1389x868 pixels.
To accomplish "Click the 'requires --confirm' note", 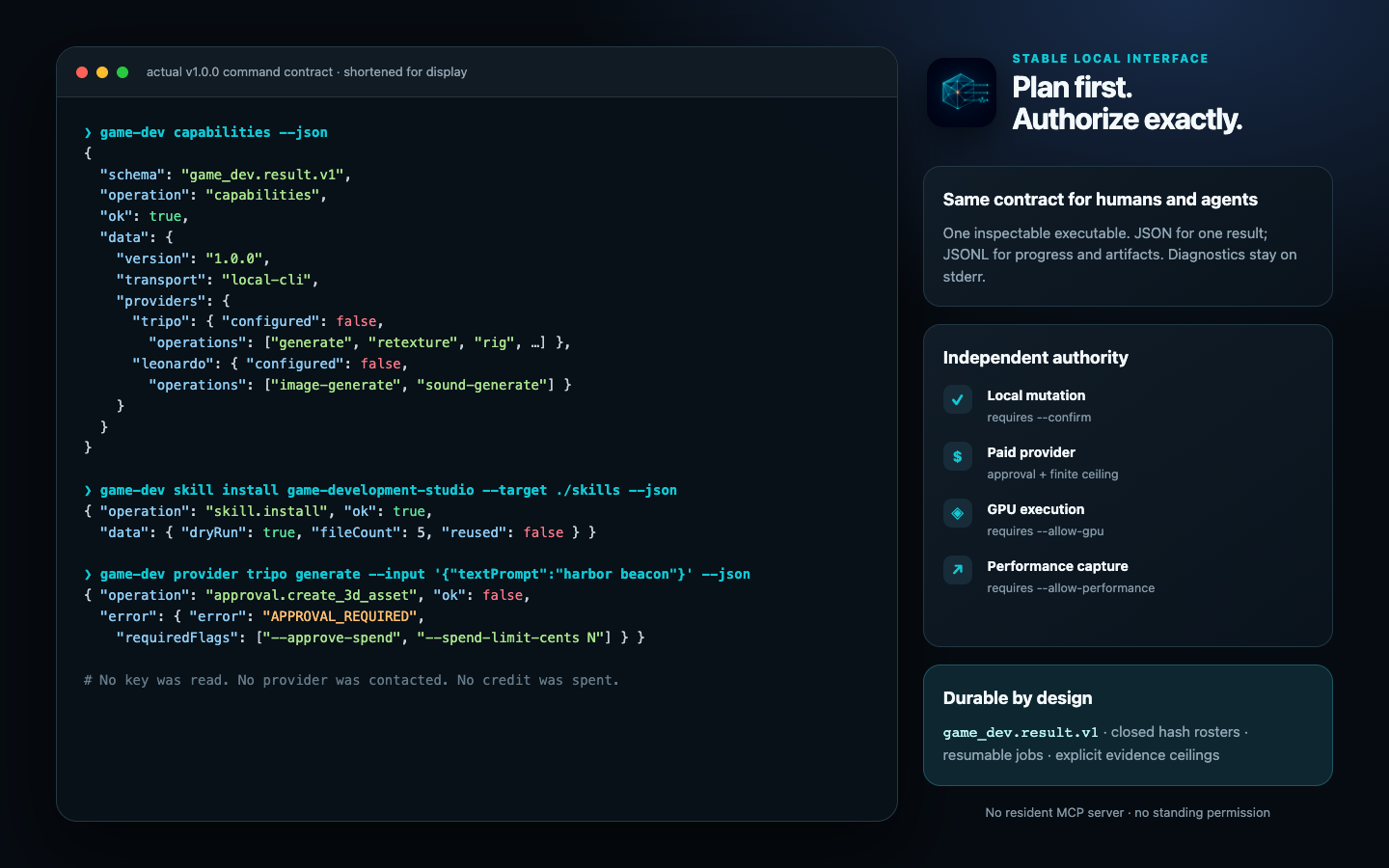I will (1039, 418).
